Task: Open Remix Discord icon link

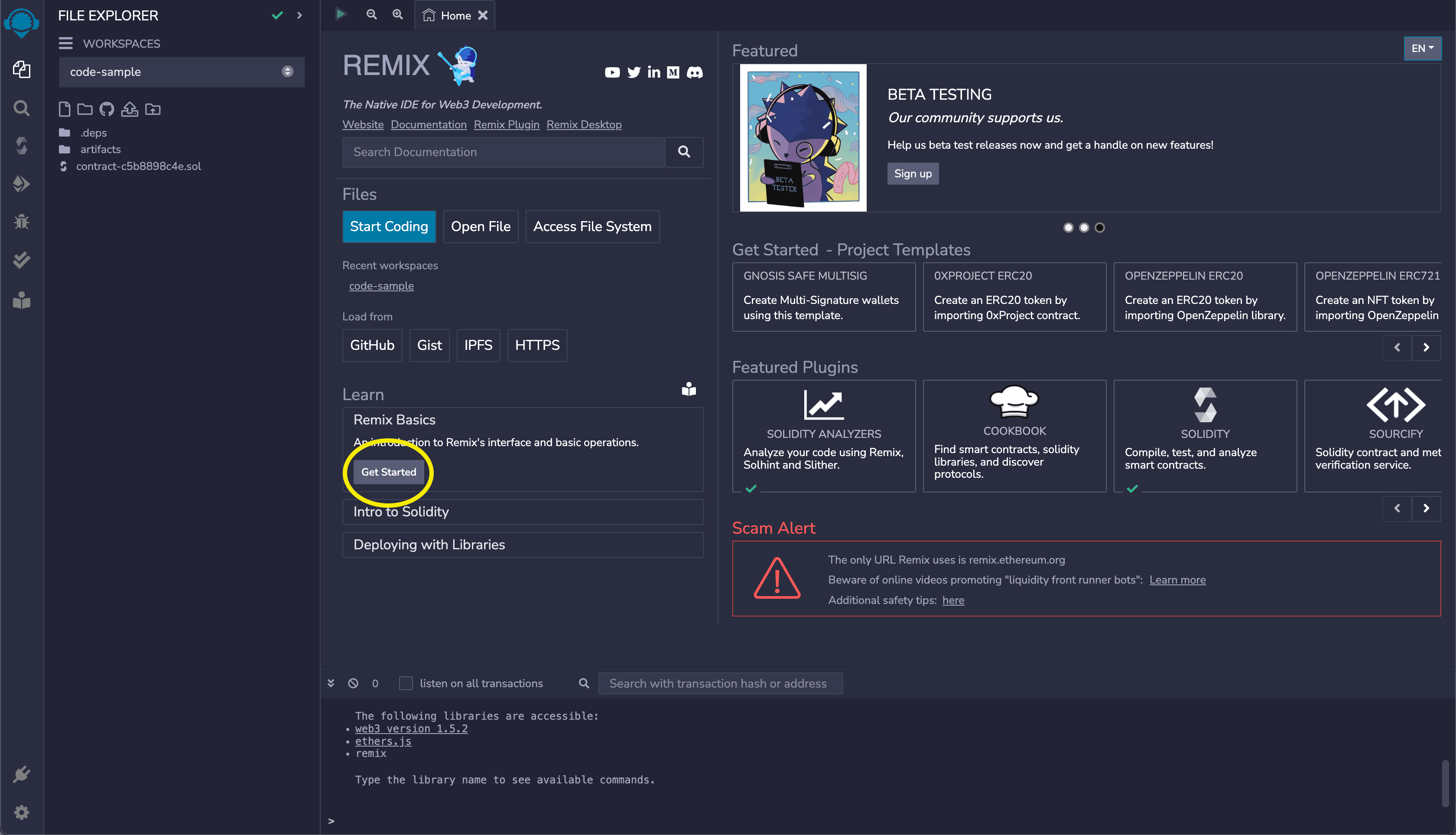Action: [694, 72]
